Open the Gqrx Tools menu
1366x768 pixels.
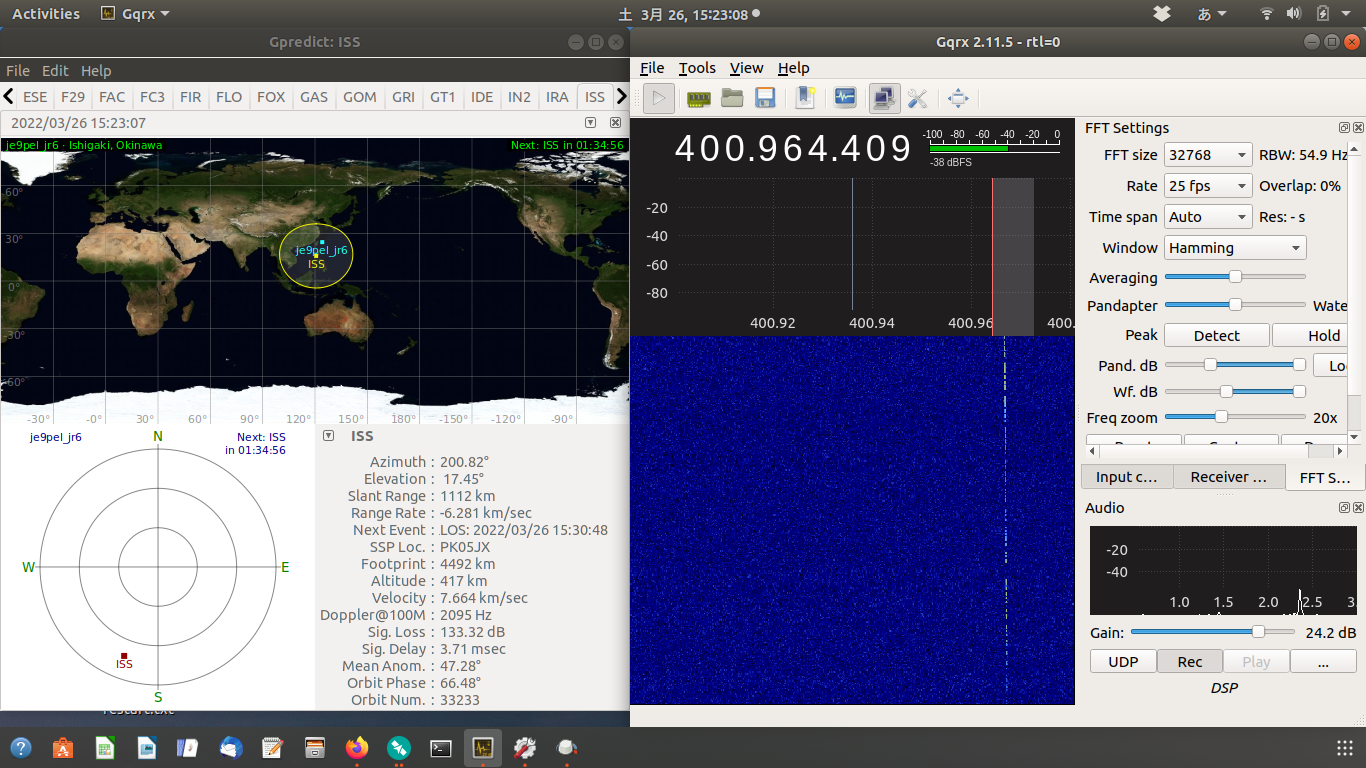(x=697, y=68)
